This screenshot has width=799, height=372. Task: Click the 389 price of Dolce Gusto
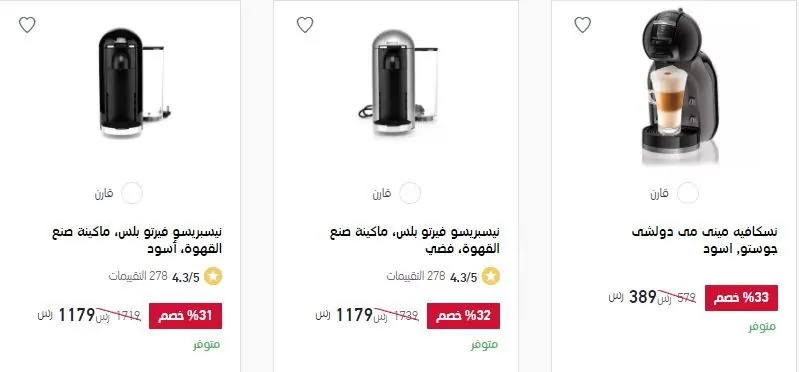(x=642, y=297)
